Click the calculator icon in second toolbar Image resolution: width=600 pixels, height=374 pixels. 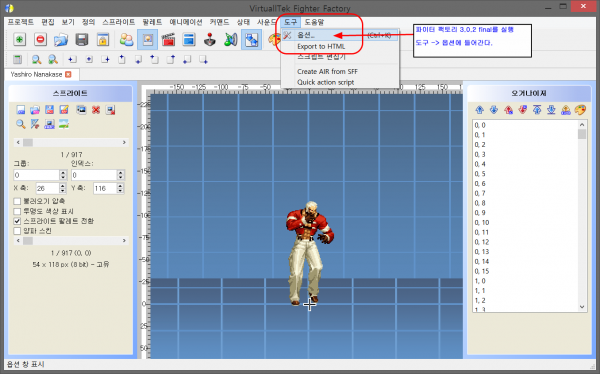click(x=18, y=59)
